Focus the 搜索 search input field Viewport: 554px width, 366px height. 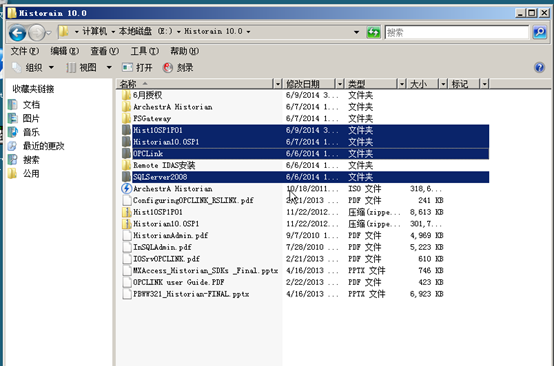pyautogui.click(x=457, y=33)
